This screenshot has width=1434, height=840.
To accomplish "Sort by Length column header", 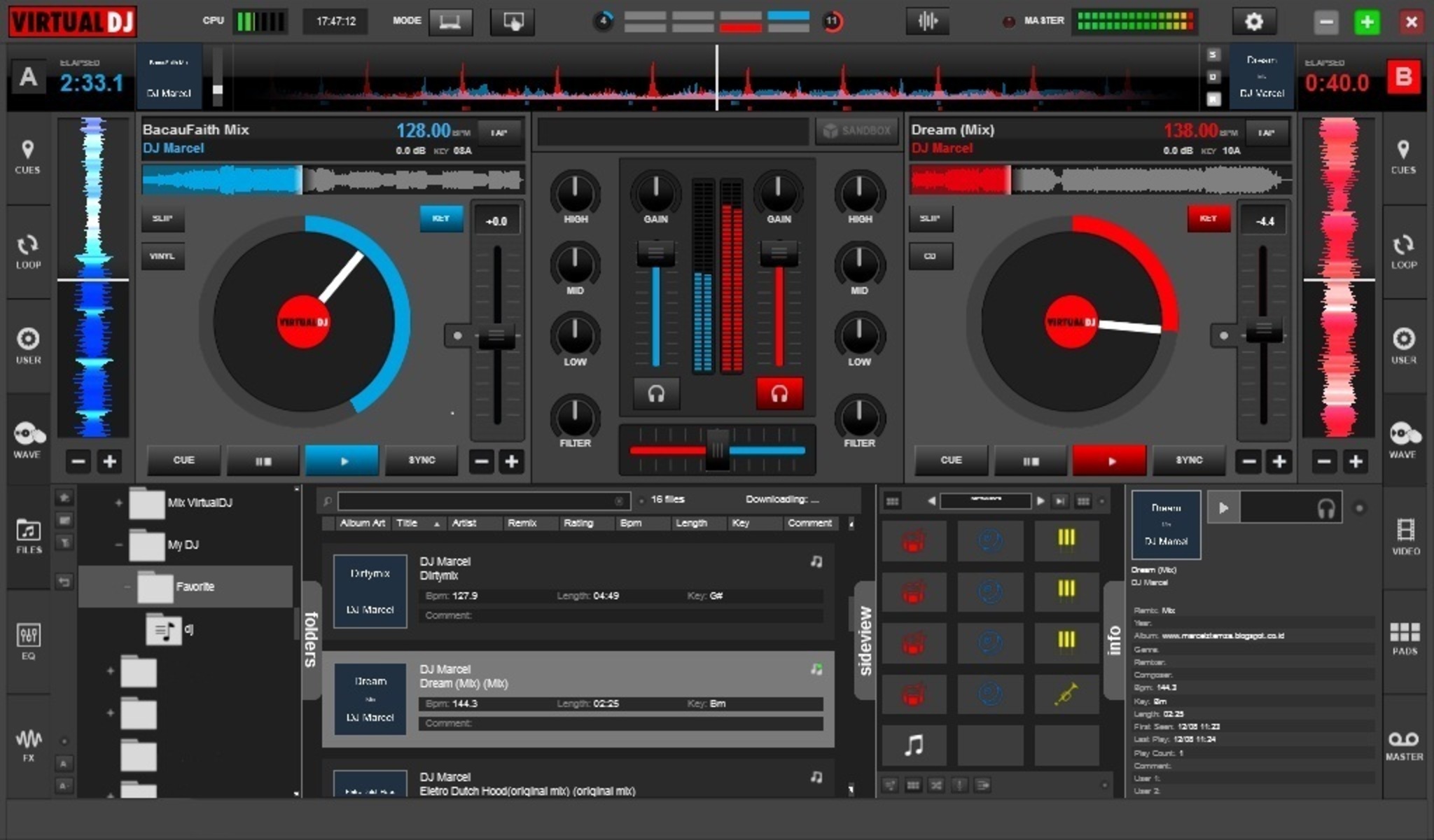I will point(698,523).
